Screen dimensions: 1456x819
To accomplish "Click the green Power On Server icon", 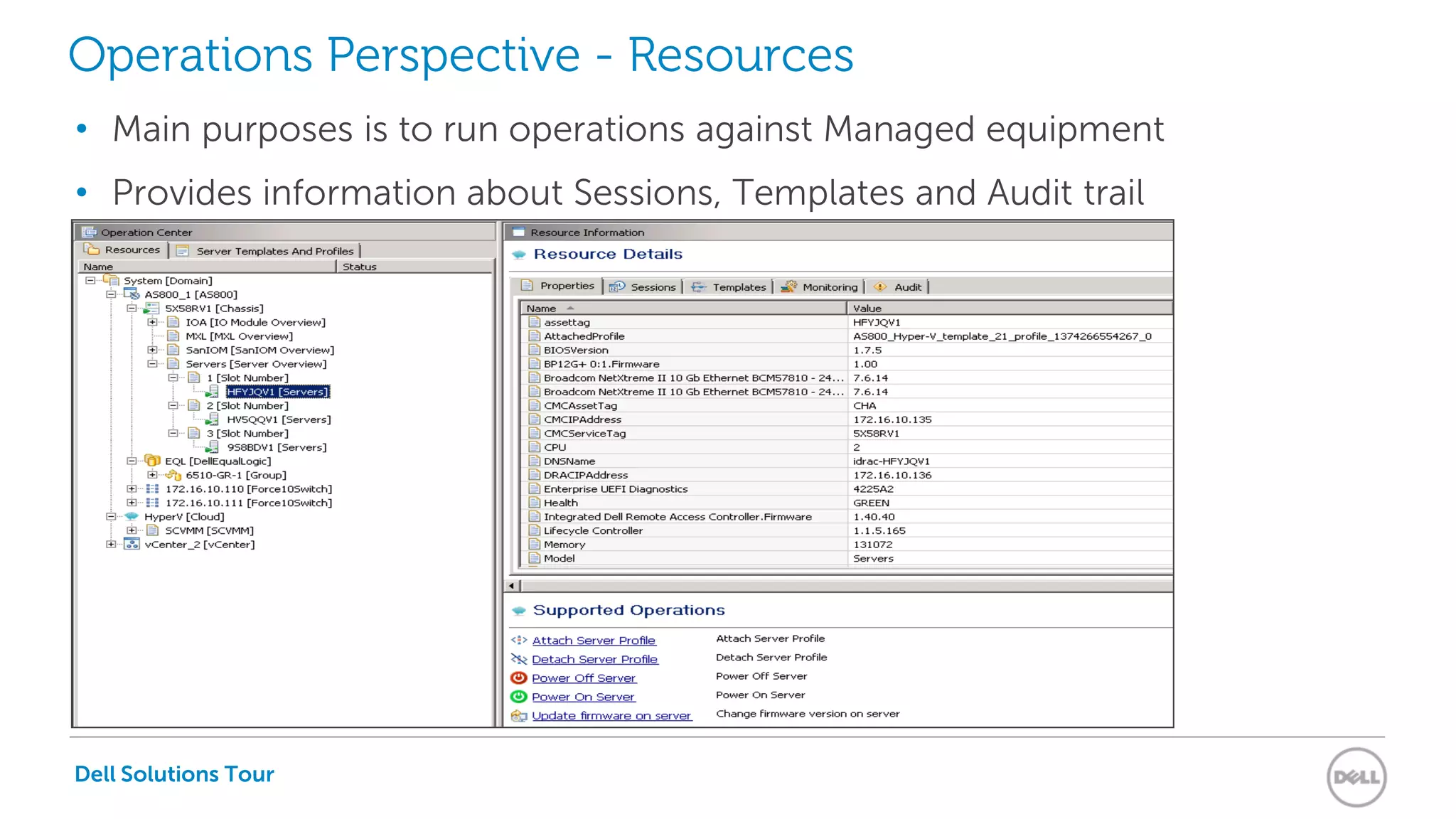I will 519,697.
